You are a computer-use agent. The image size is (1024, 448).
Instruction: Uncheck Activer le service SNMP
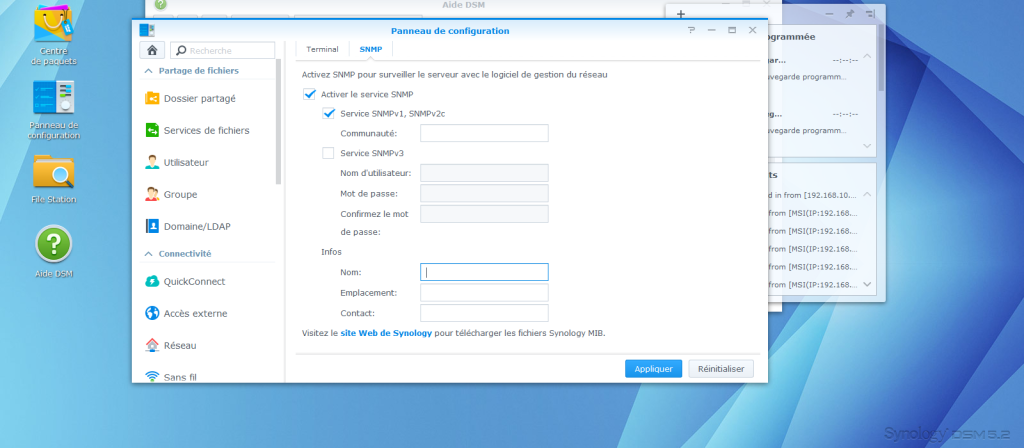click(310, 94)
